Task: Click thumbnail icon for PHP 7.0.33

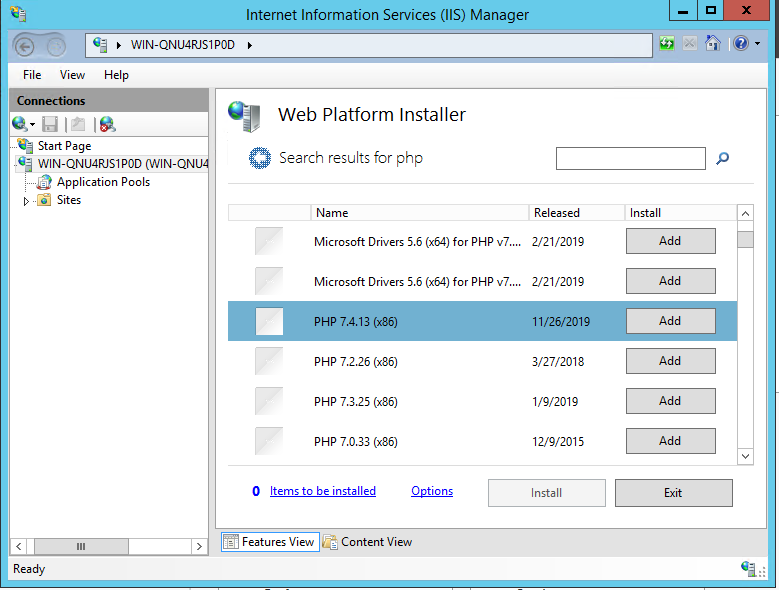Action: click(x=269, y=441)
